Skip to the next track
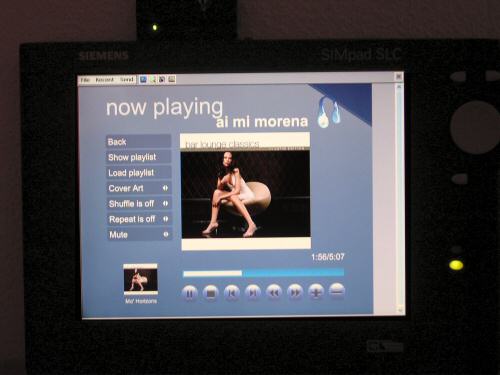The width and height of the screenshot is (500, 375). pos(253,293)
